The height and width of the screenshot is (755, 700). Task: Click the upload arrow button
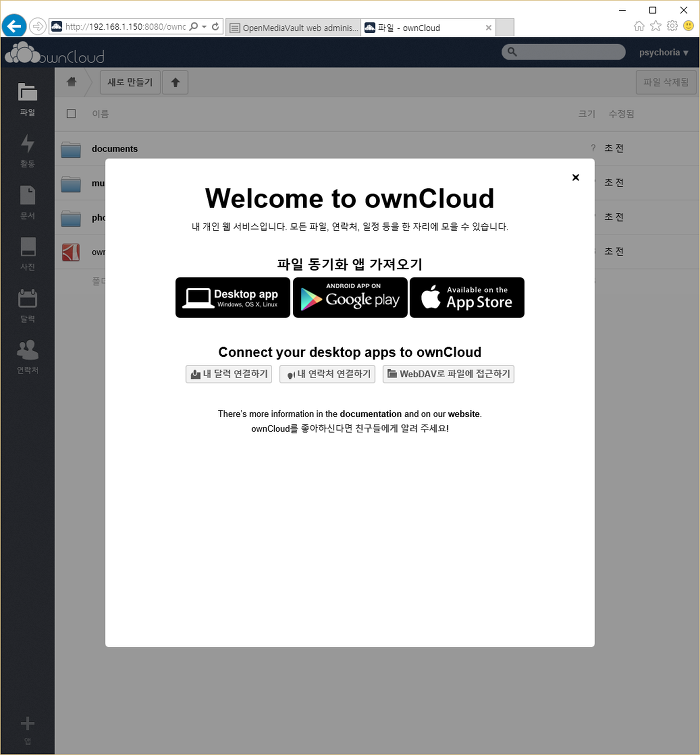(175, 82)
